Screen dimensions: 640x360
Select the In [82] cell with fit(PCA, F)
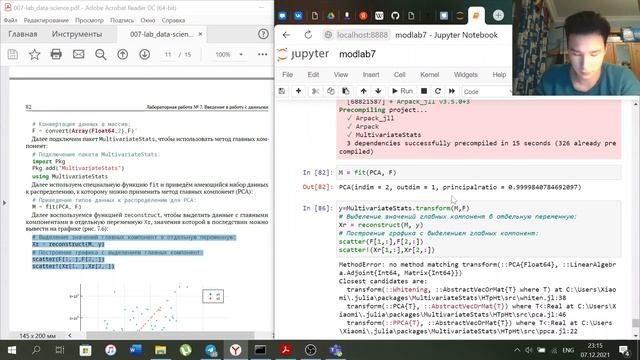(479, 173)
